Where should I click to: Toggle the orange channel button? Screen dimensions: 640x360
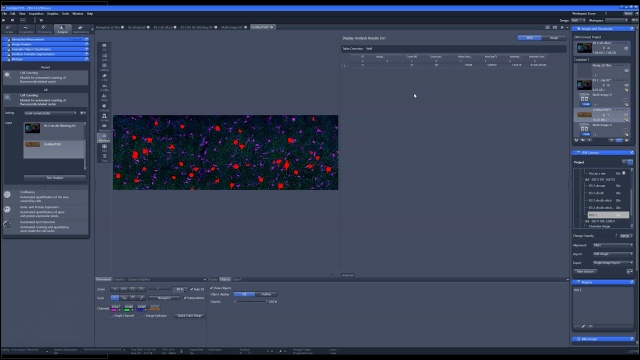[155, 308]
